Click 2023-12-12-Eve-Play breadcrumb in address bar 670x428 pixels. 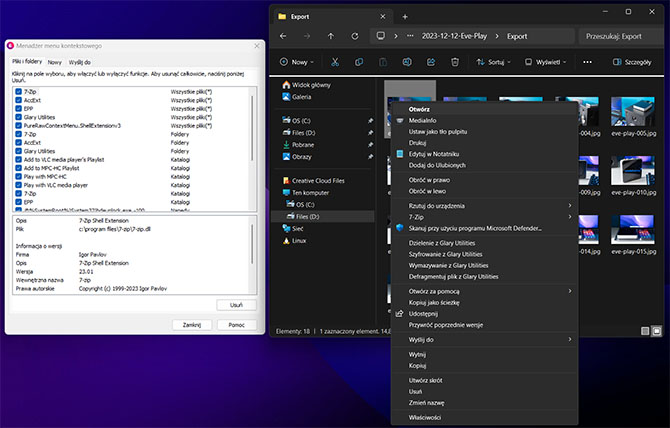point(454,36)
